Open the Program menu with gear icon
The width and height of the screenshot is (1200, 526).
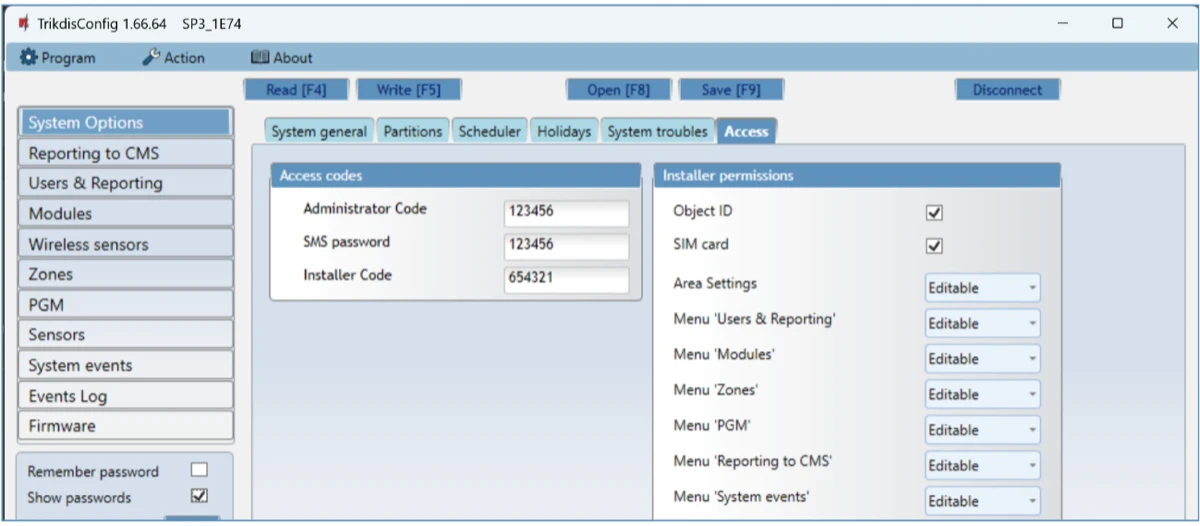coord(58,58)
